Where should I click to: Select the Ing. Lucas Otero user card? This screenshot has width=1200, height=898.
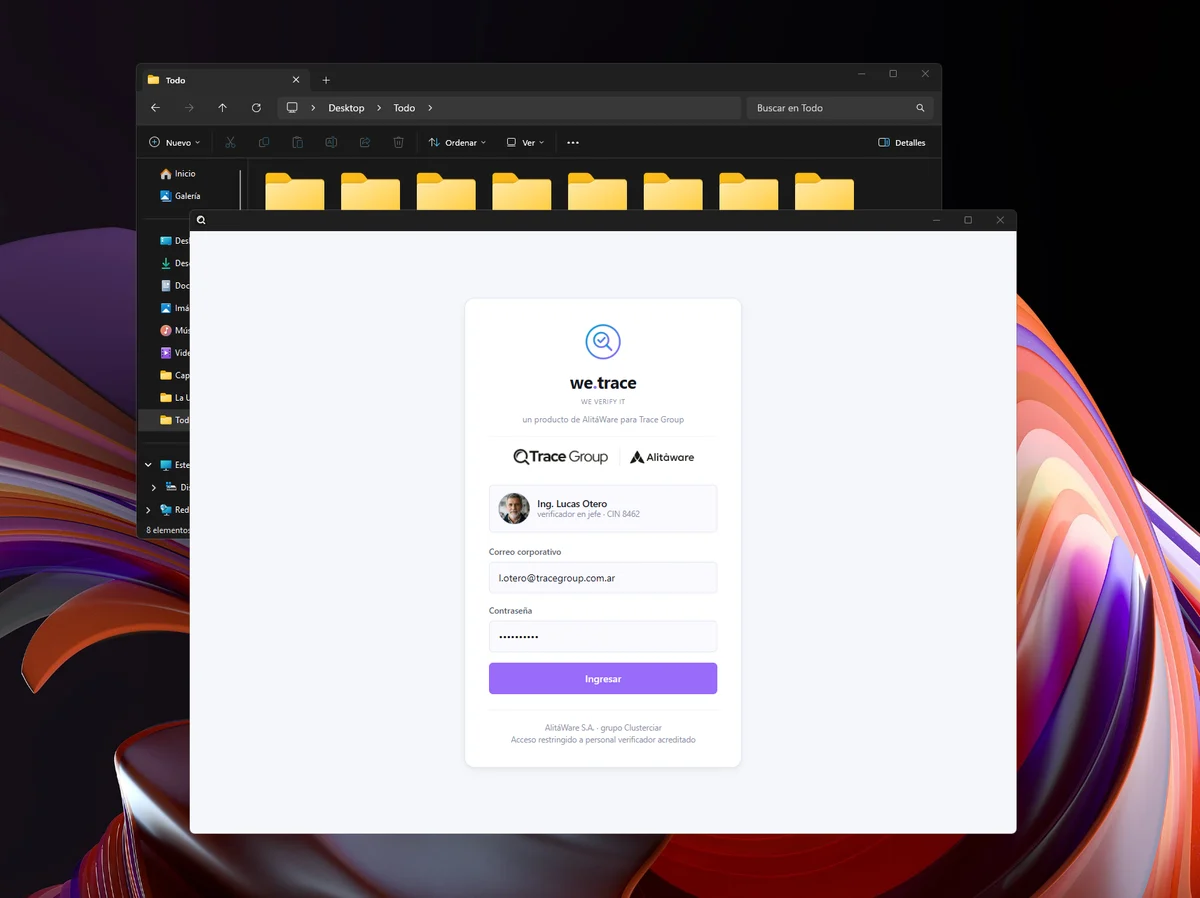[603, 509]
